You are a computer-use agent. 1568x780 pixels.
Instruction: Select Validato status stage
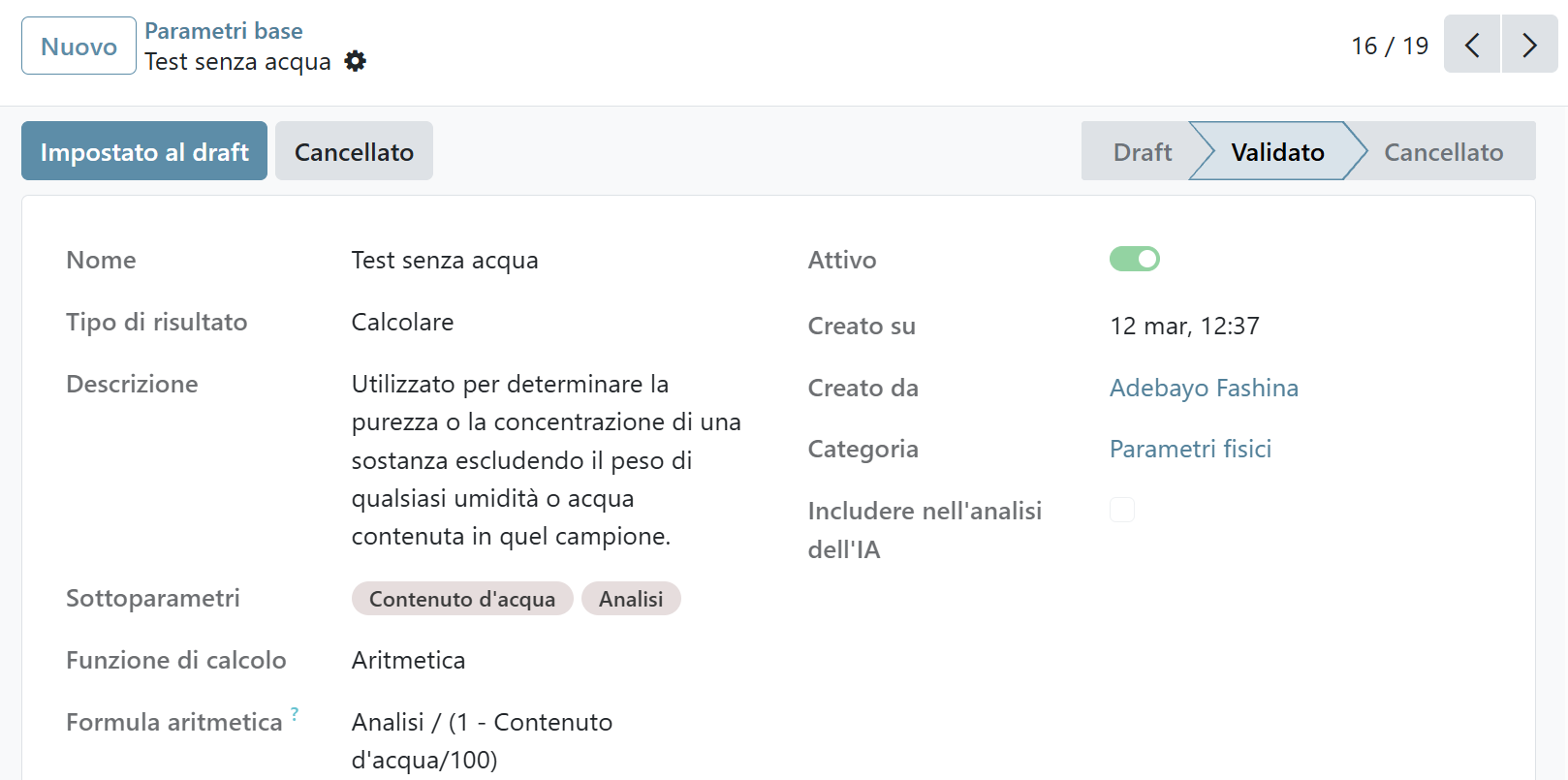(x=1276, y=151)
